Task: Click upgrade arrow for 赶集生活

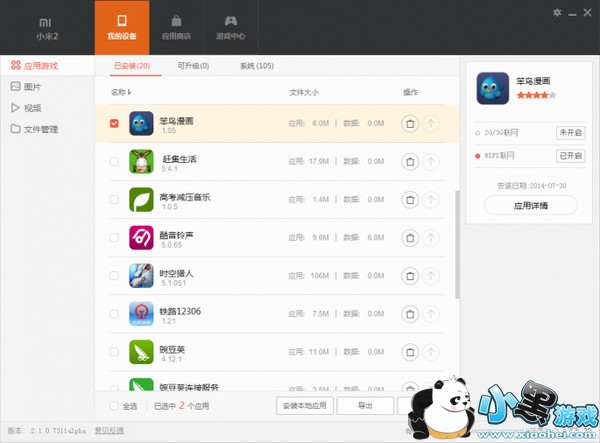Action: 431,161
